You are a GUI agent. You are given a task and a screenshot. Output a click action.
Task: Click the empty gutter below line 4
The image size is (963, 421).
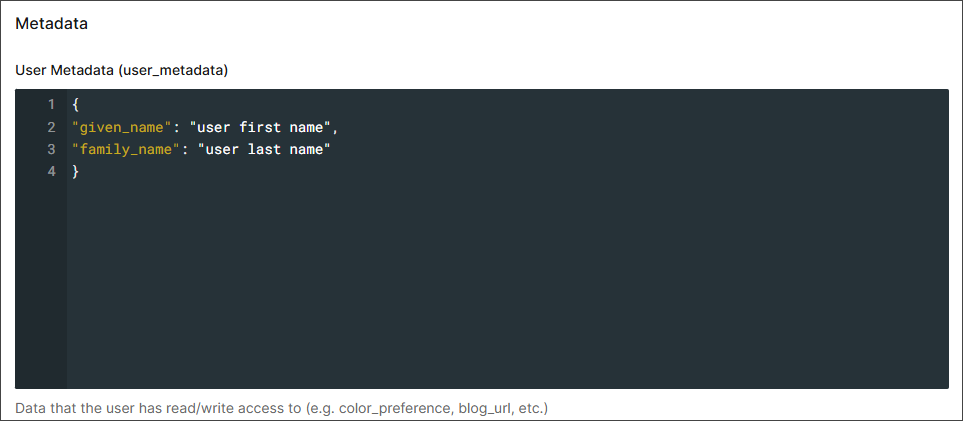[x=41, y=286]
